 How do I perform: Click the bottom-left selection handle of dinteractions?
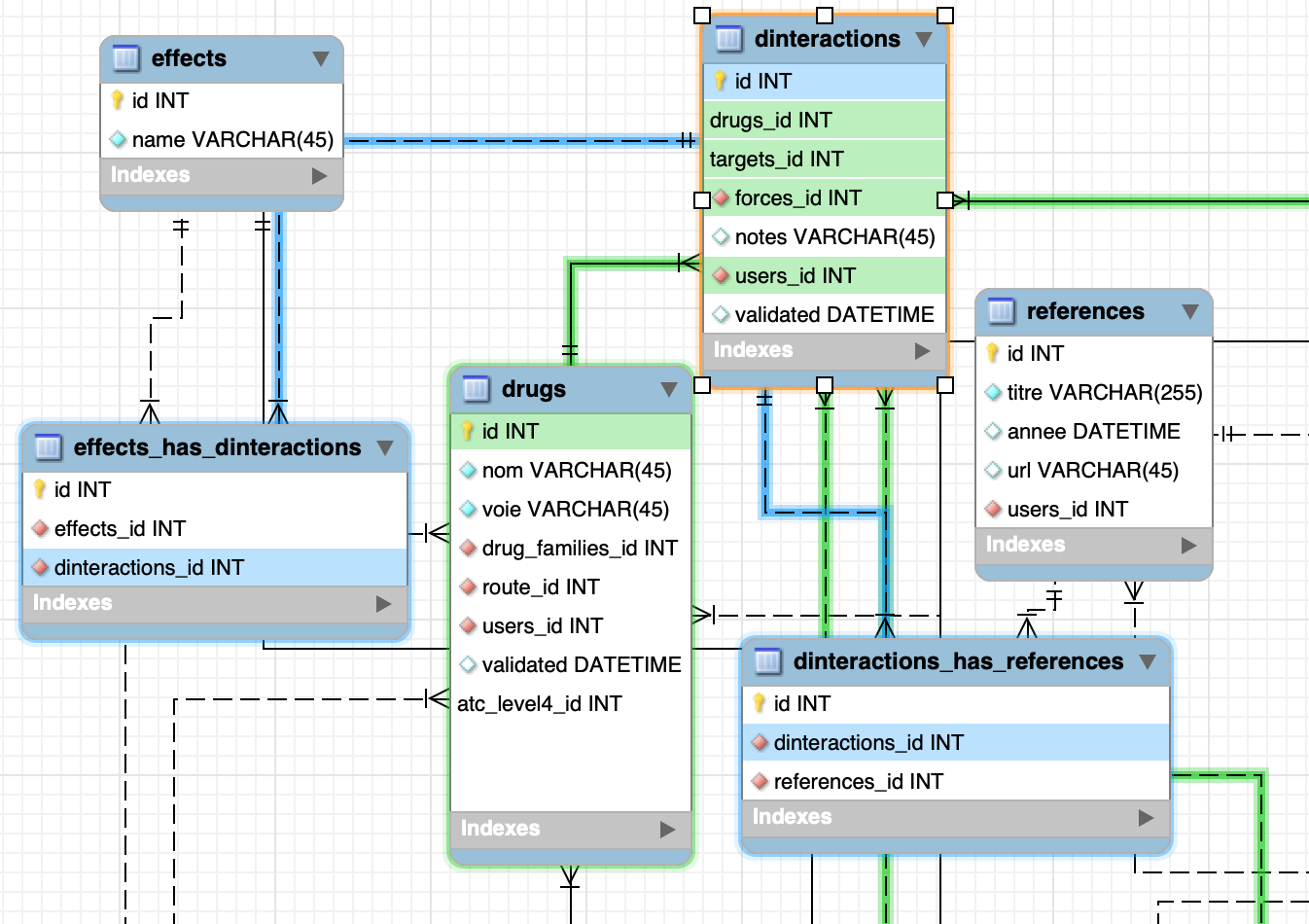click(x=702, y=385)
